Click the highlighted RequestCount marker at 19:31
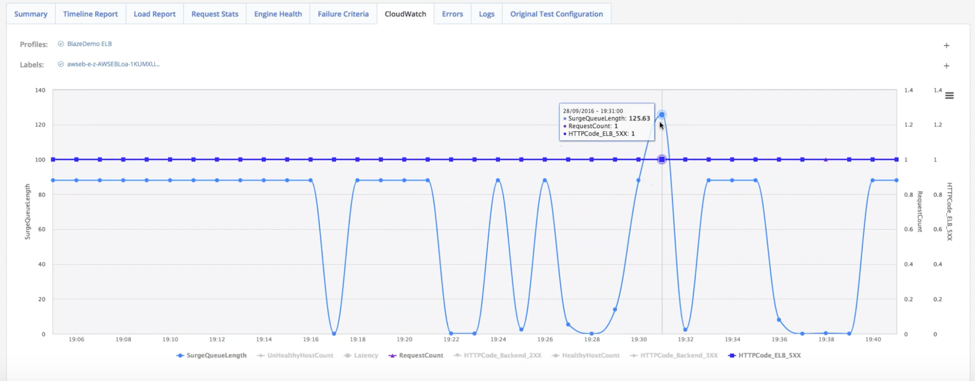This screenshot has width=975, height=381. point(662,160)
